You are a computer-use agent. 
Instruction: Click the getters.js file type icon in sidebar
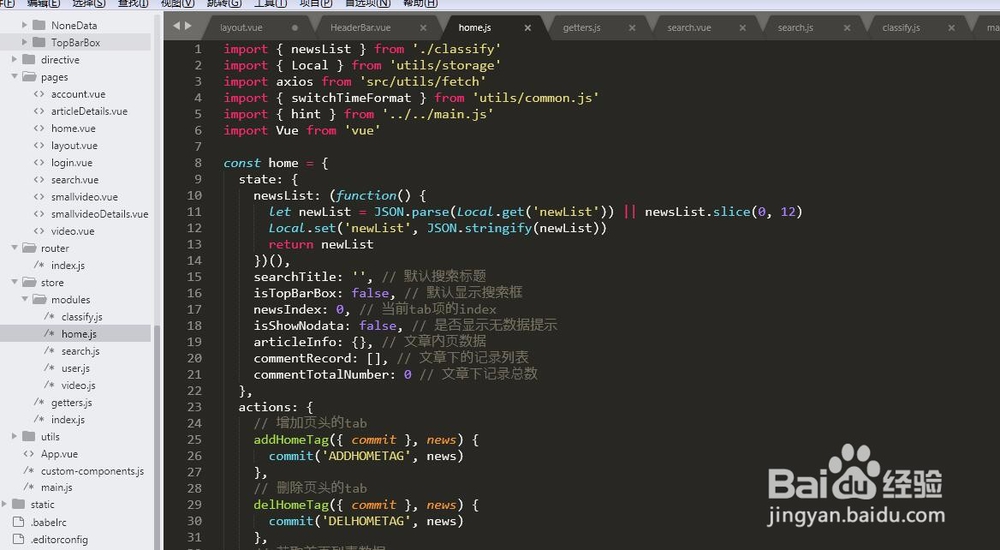tap(39, 402)
